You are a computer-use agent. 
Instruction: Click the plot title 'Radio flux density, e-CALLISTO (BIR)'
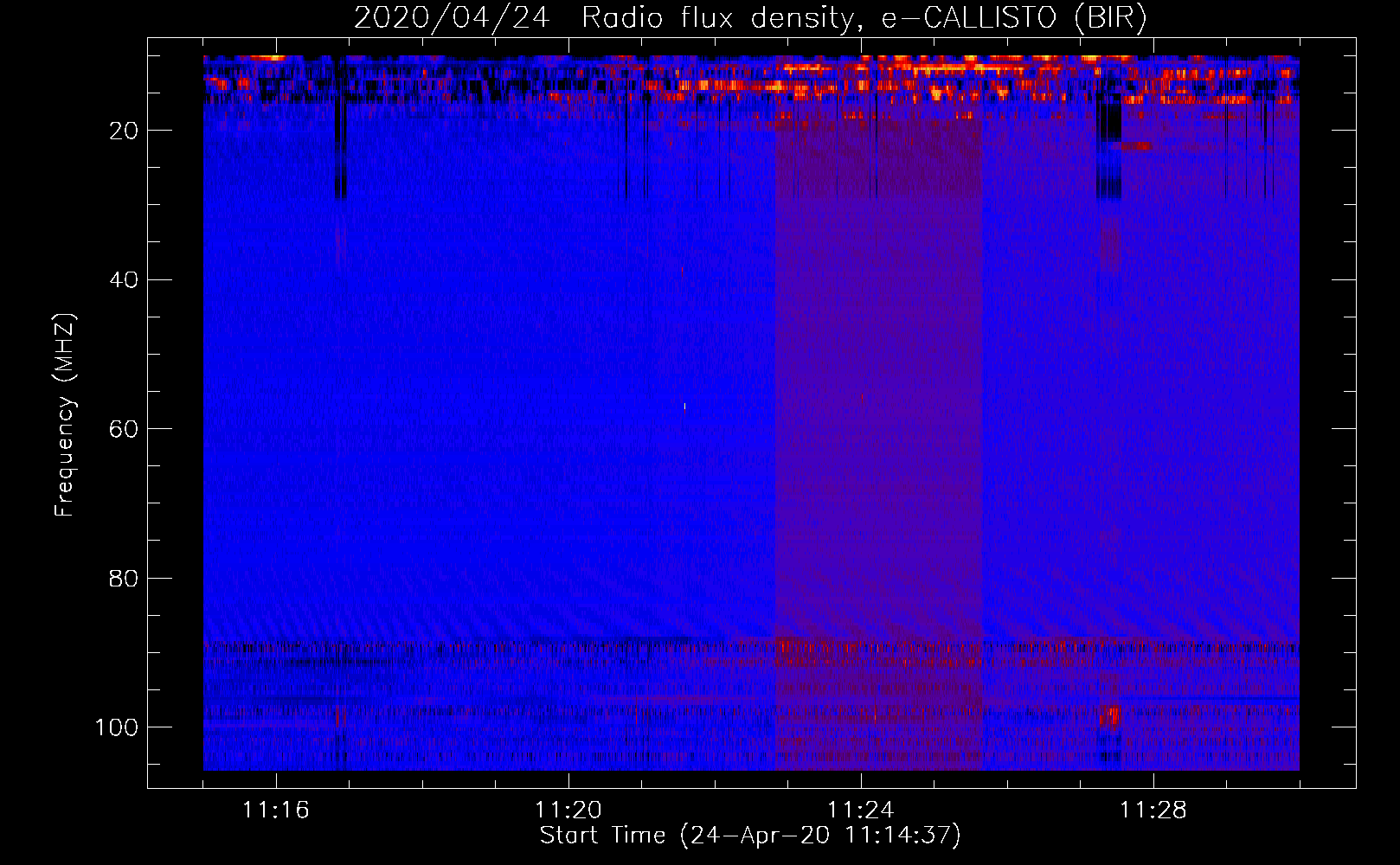[x=864, y=18]
